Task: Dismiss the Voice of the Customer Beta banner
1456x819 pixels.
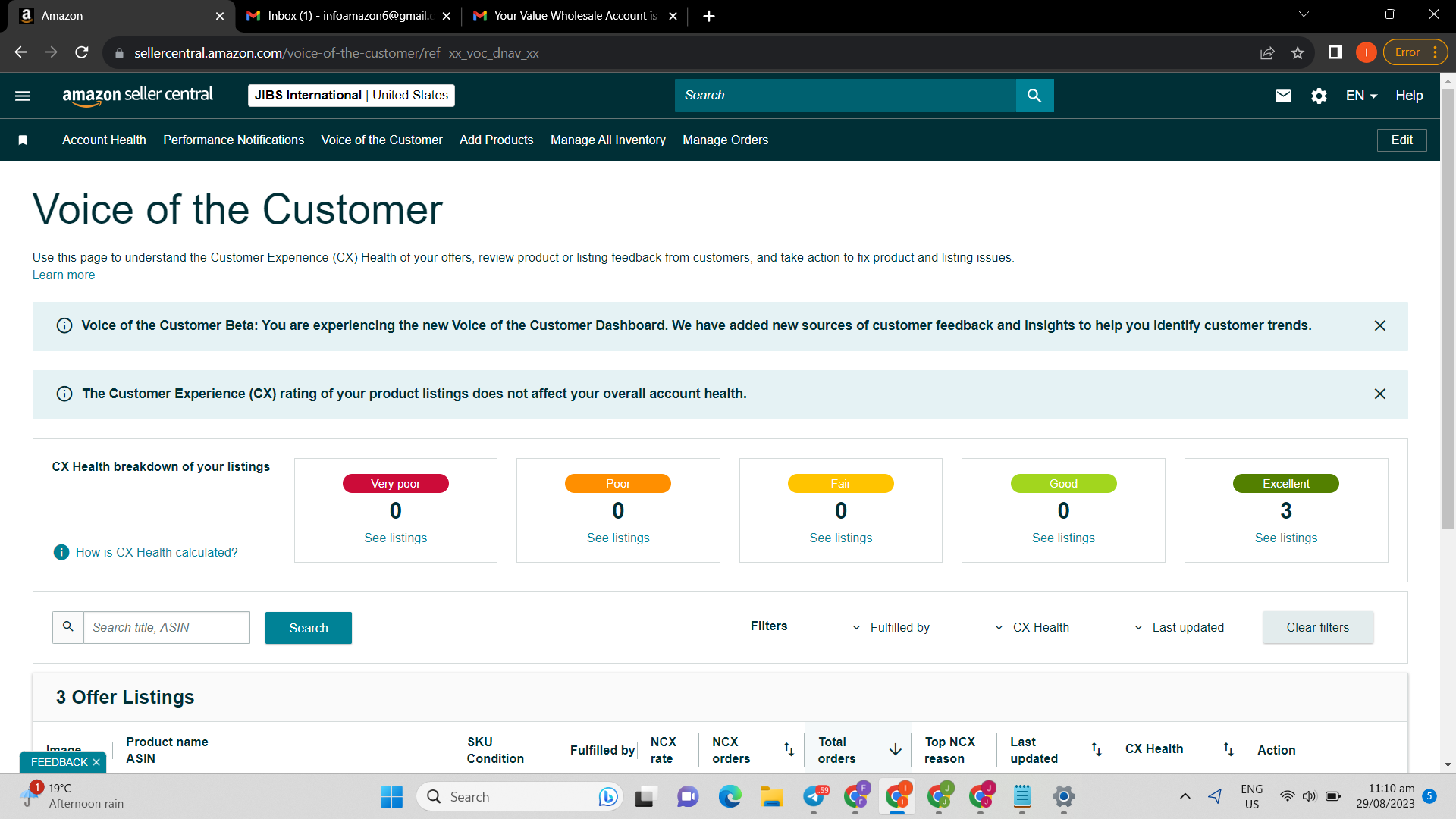Action: (x=1380, y=325)
